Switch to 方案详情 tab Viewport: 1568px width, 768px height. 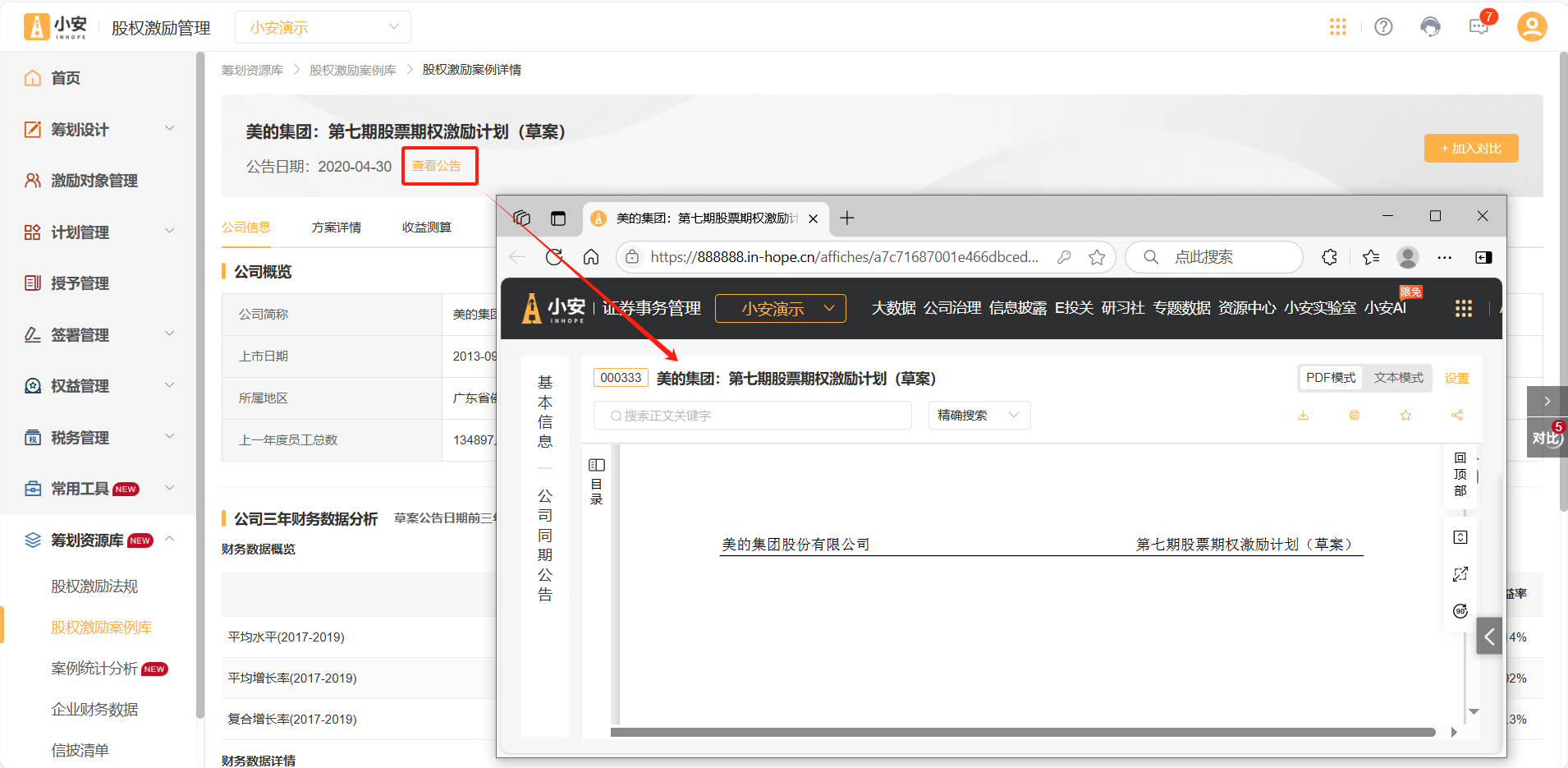pos(337,228)
